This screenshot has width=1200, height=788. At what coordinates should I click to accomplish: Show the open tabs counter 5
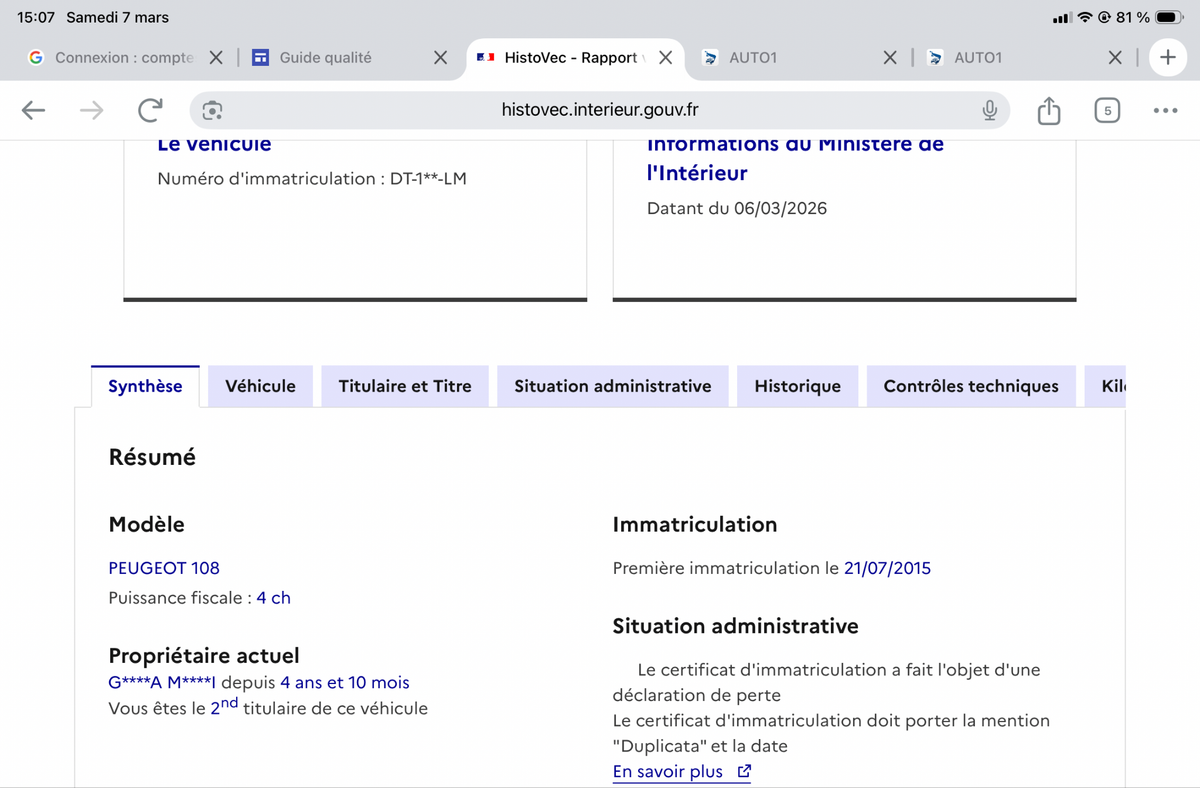1107,110
